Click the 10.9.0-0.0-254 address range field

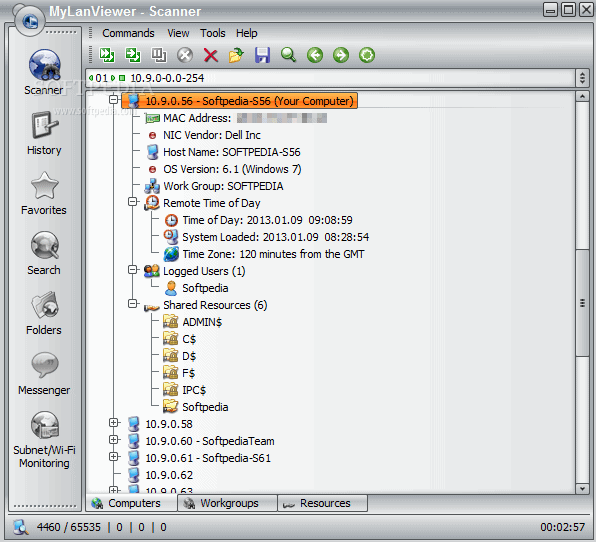[x=331, y=78]
